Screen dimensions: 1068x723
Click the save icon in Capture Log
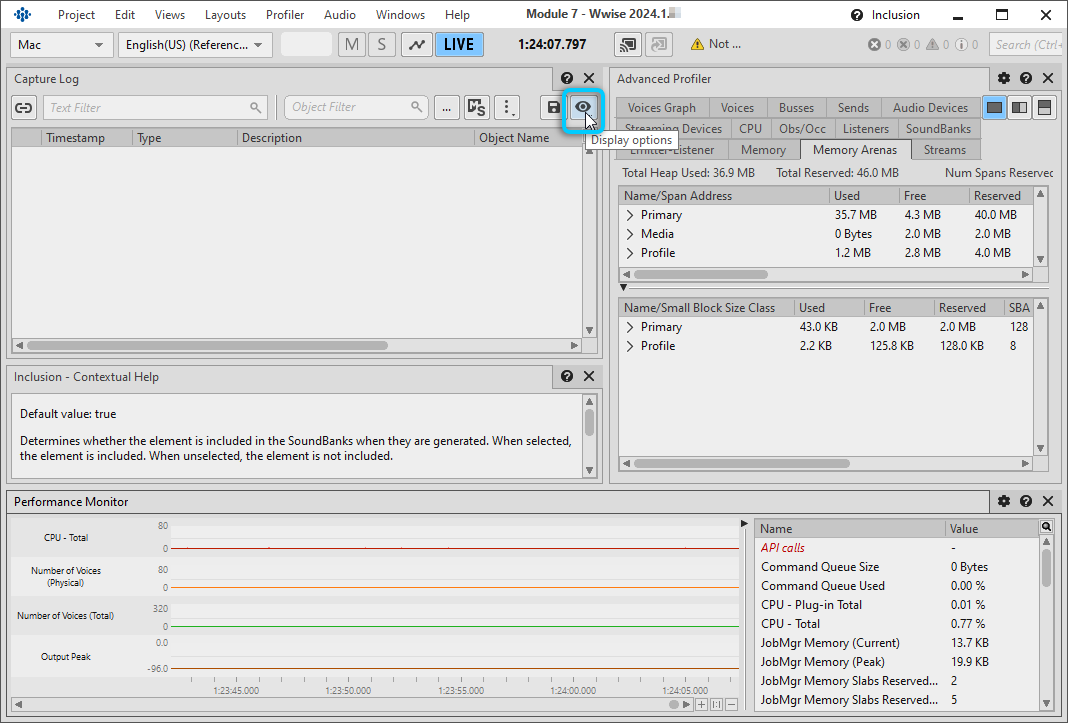coord(553,107)
